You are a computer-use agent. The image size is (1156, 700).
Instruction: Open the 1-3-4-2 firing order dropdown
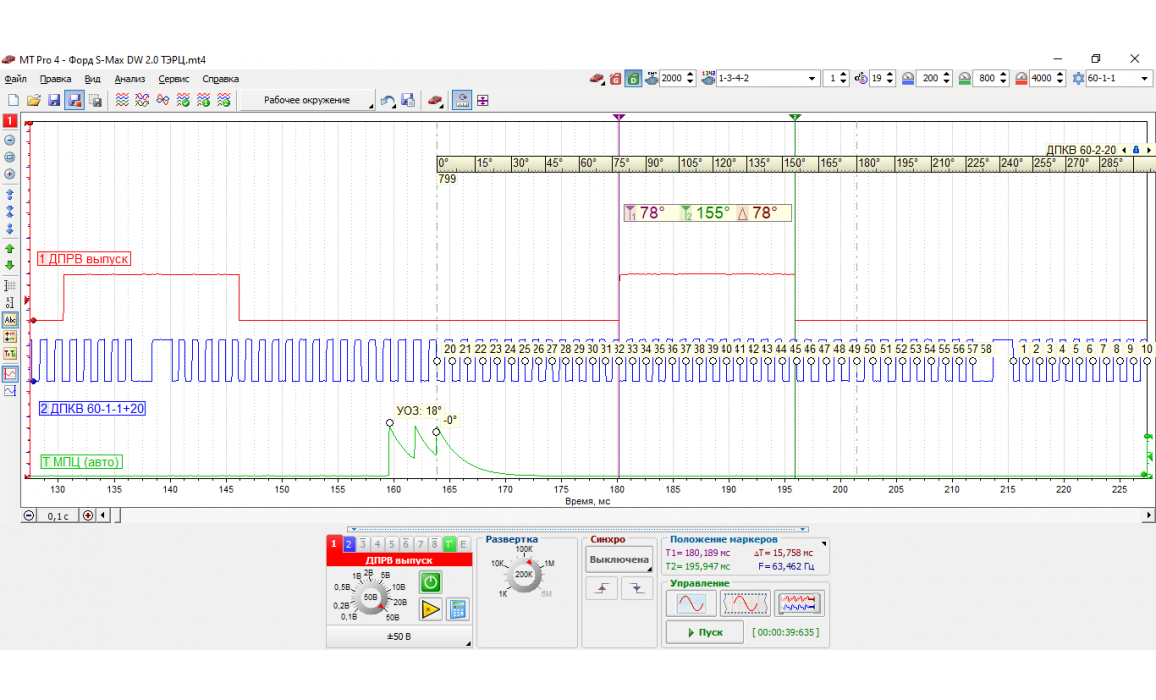[x=811, y=78]
